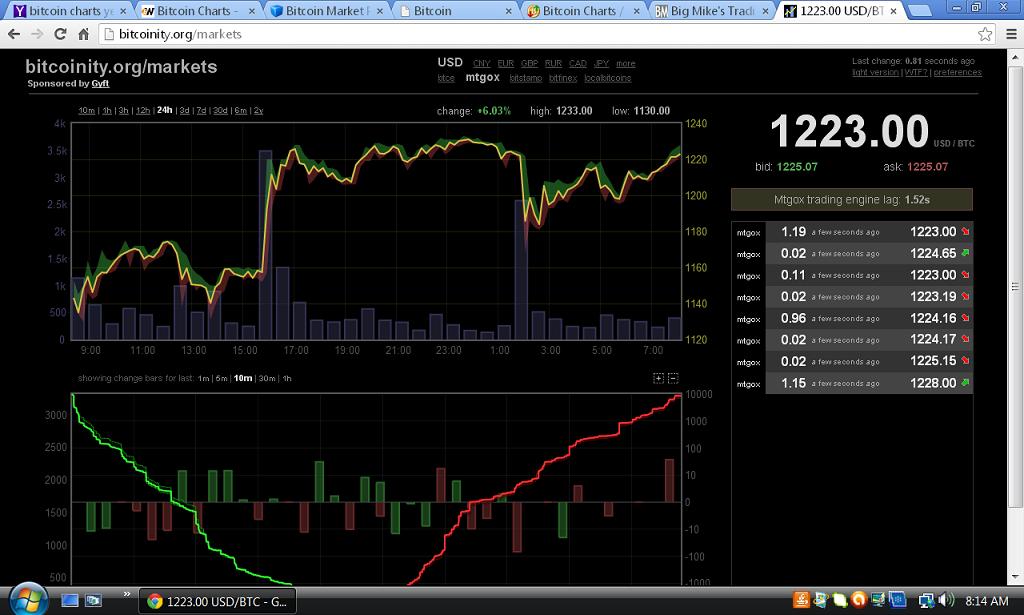Switch to the 'Bitcoin Charts /' tab
Viewport: 1024px width, 615px height.
point(582,11)
